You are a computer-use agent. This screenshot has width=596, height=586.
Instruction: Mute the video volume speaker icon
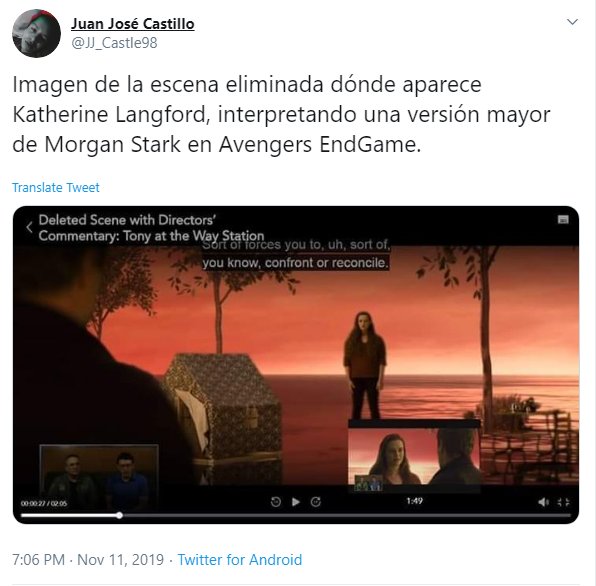coord(543,502)
